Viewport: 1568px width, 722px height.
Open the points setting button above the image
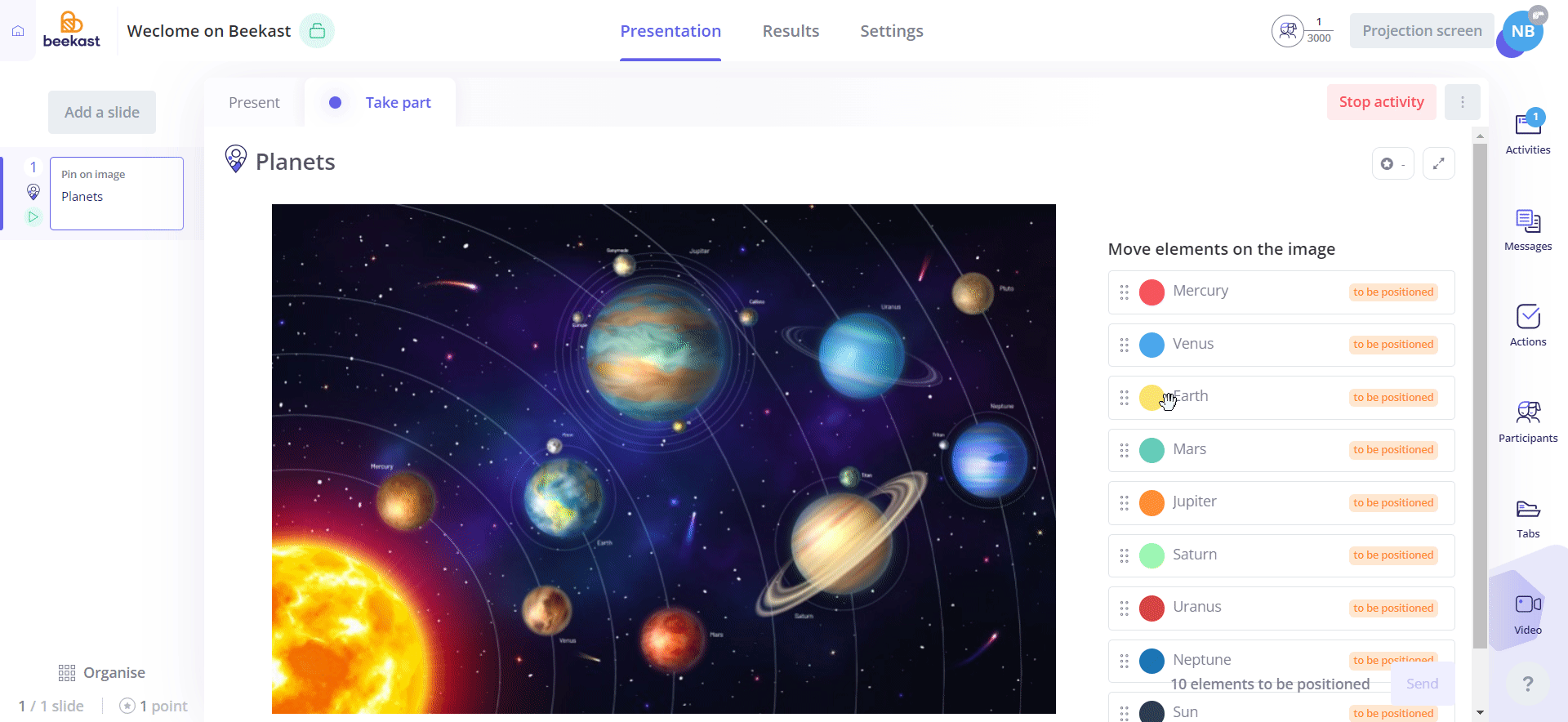1393,163
